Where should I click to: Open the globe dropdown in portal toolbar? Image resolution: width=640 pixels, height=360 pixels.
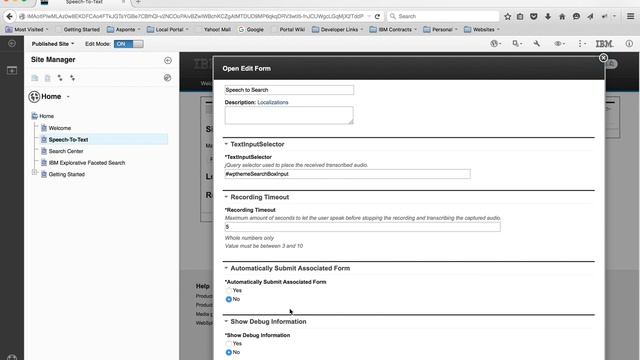coord(496,44)
